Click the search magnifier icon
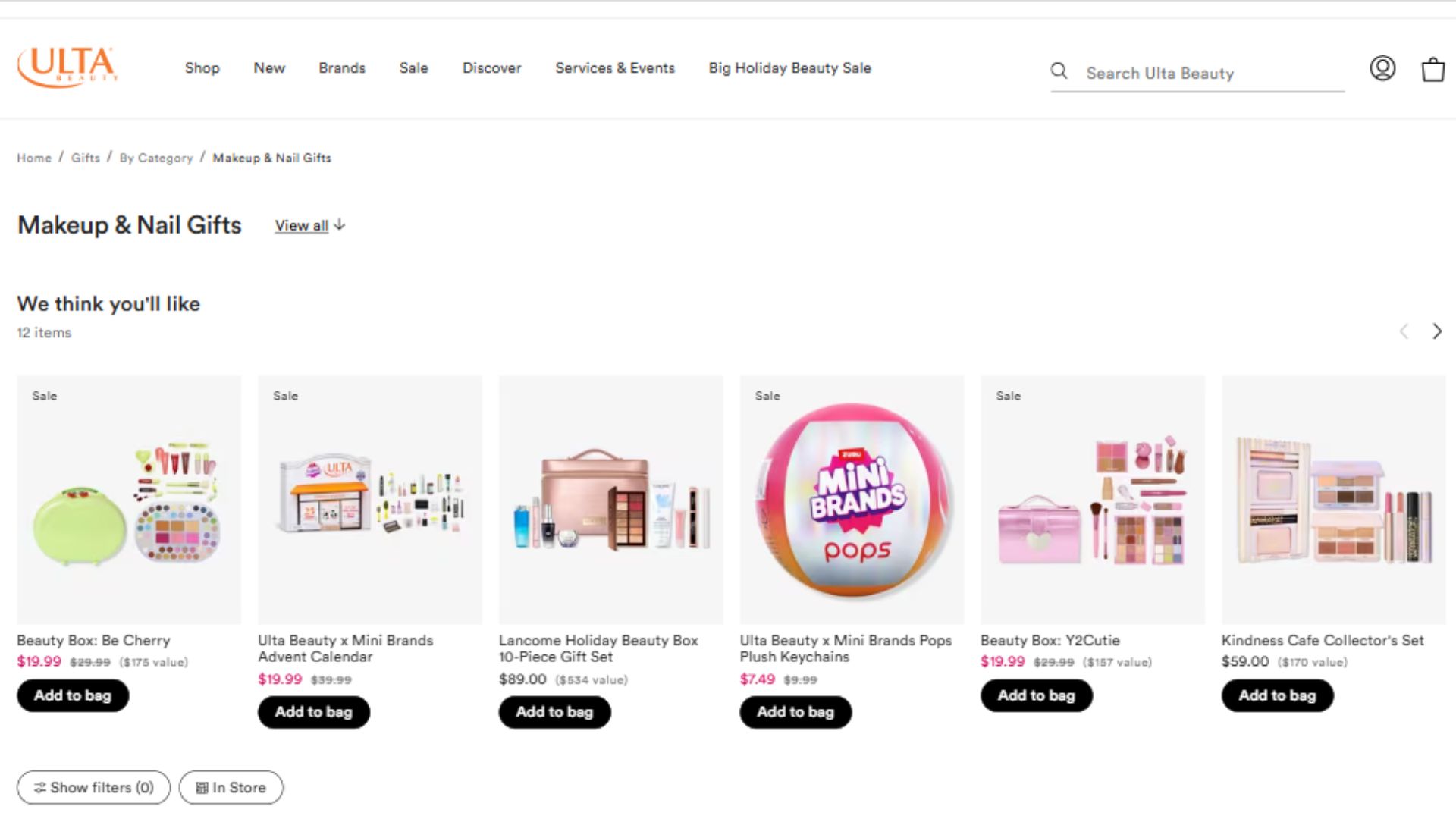1456x819 pixels. (1059, 71)
